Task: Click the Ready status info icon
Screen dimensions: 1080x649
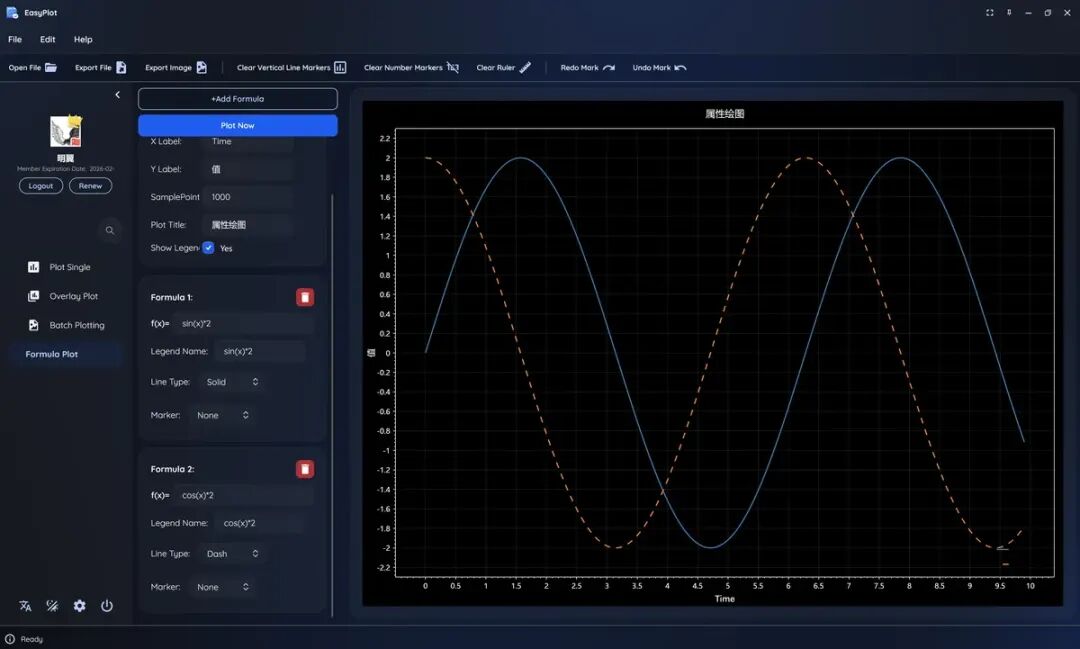Action: pos(10,639)
